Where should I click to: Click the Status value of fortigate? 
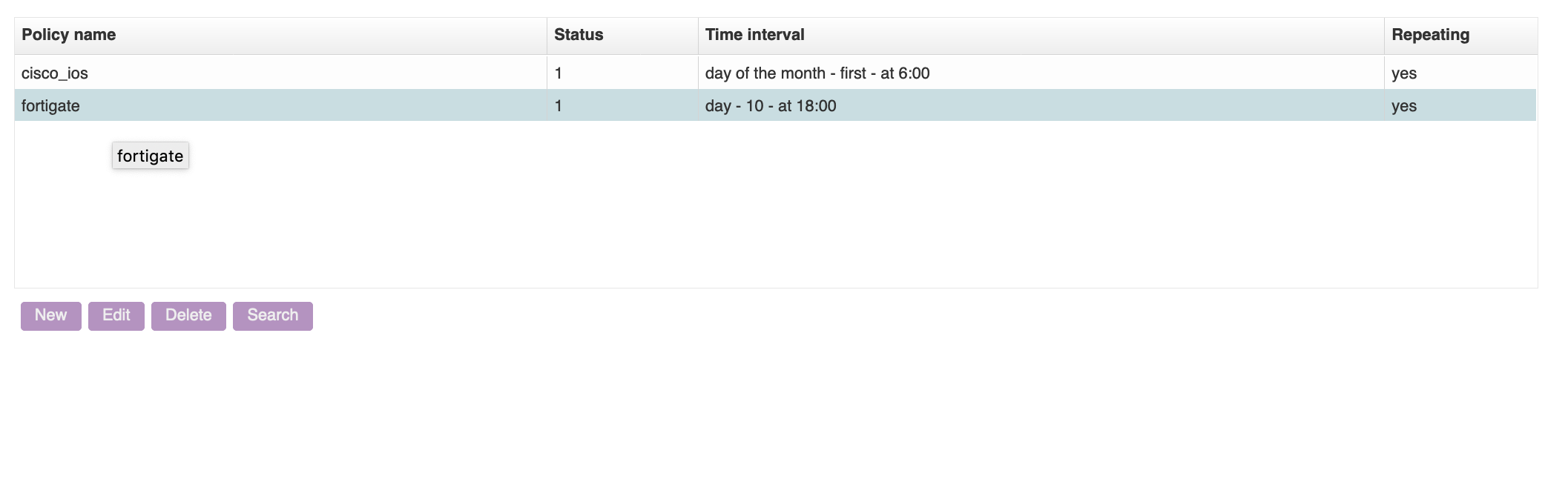click(x=558, y=105)
